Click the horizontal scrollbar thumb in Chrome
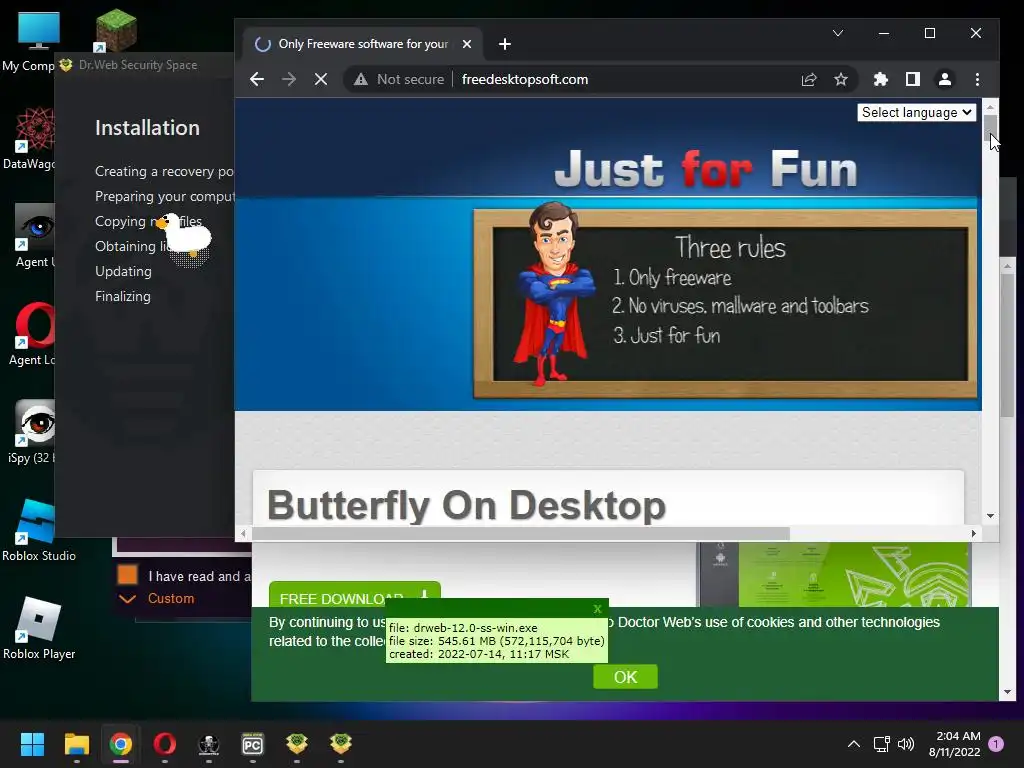The image size is (1024, 768). 520,534
